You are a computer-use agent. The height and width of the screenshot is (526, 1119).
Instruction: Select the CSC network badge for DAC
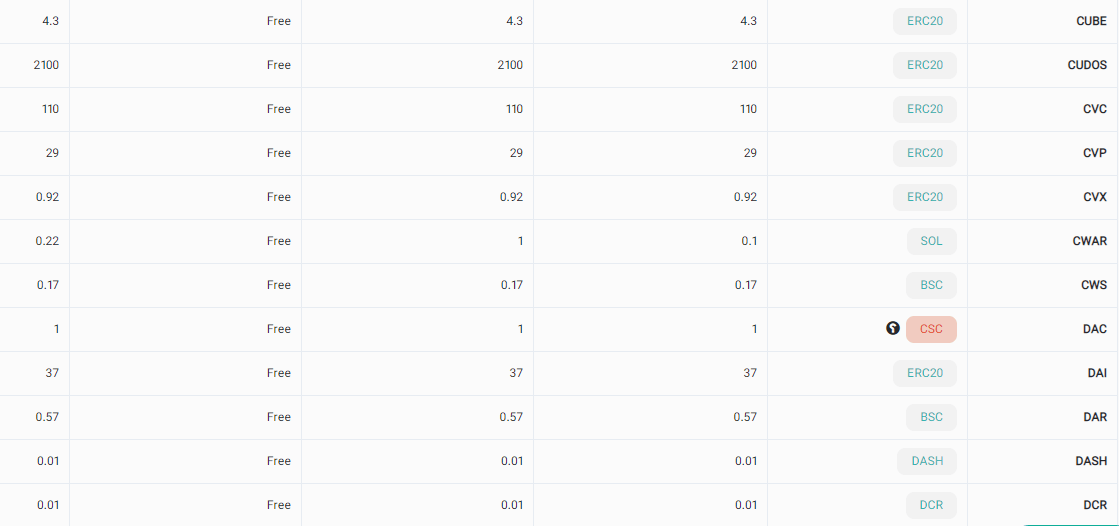pos(931,329)
